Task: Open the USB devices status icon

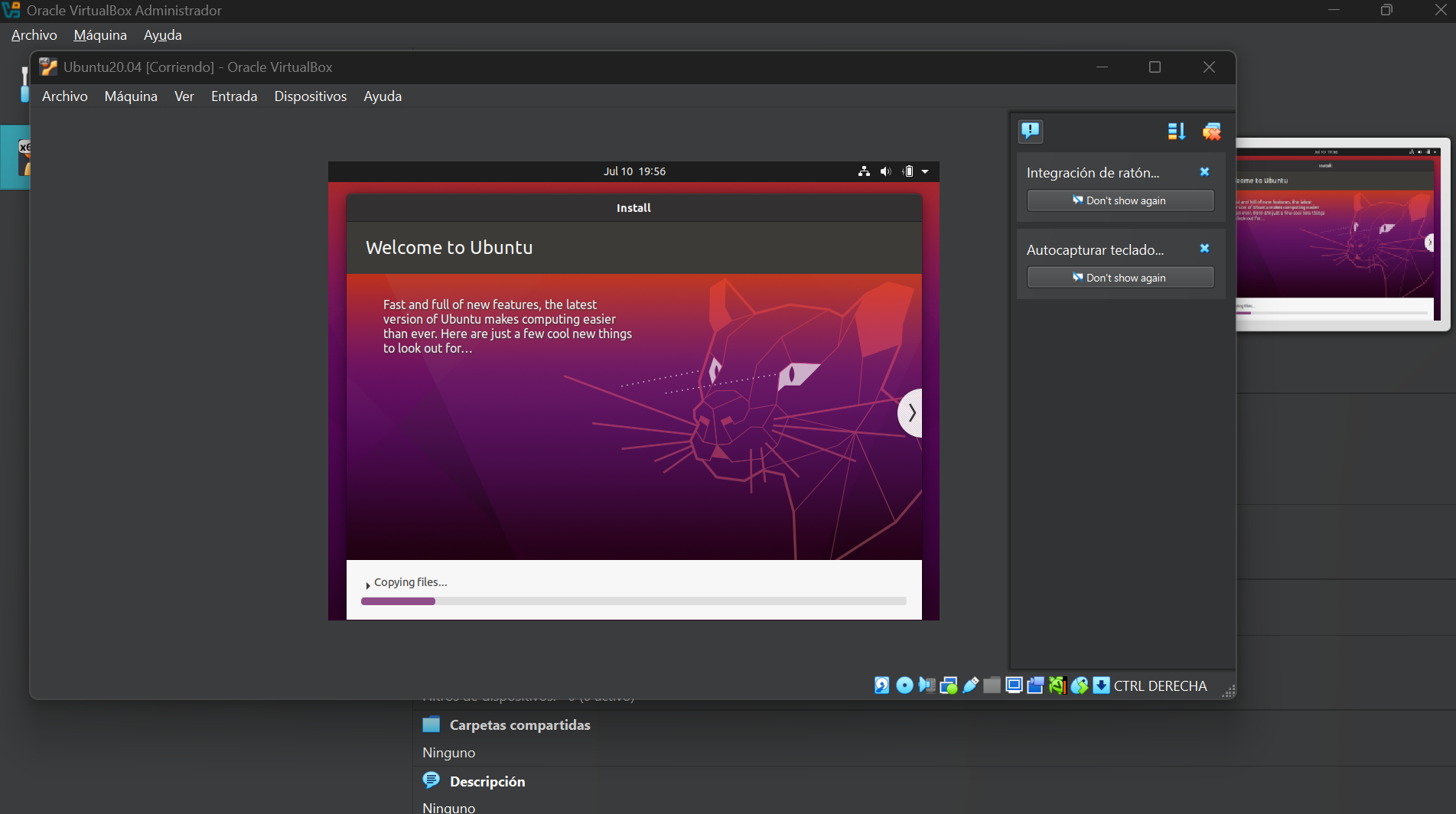Action: (970, 685)
